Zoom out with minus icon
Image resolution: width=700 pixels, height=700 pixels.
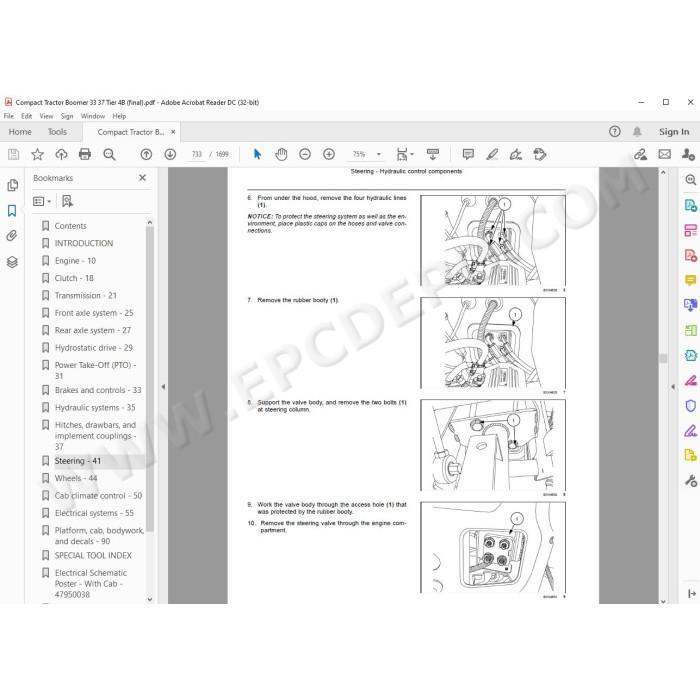(x=305, y=154)
